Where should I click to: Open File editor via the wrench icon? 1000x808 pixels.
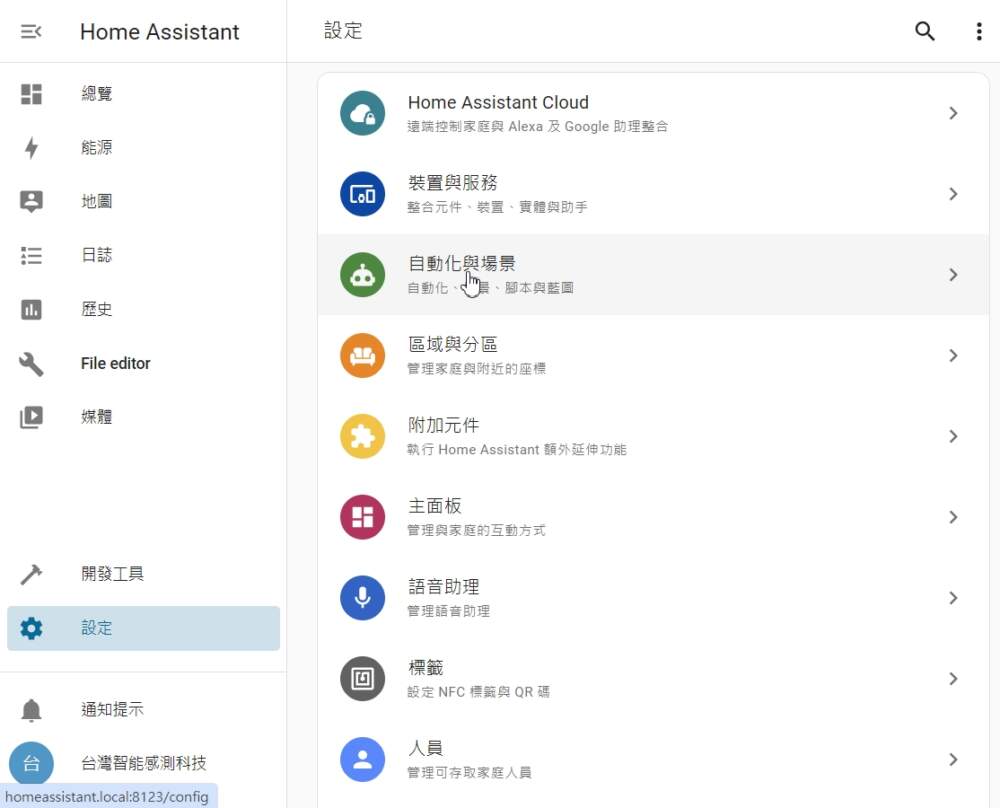point(30,363)
